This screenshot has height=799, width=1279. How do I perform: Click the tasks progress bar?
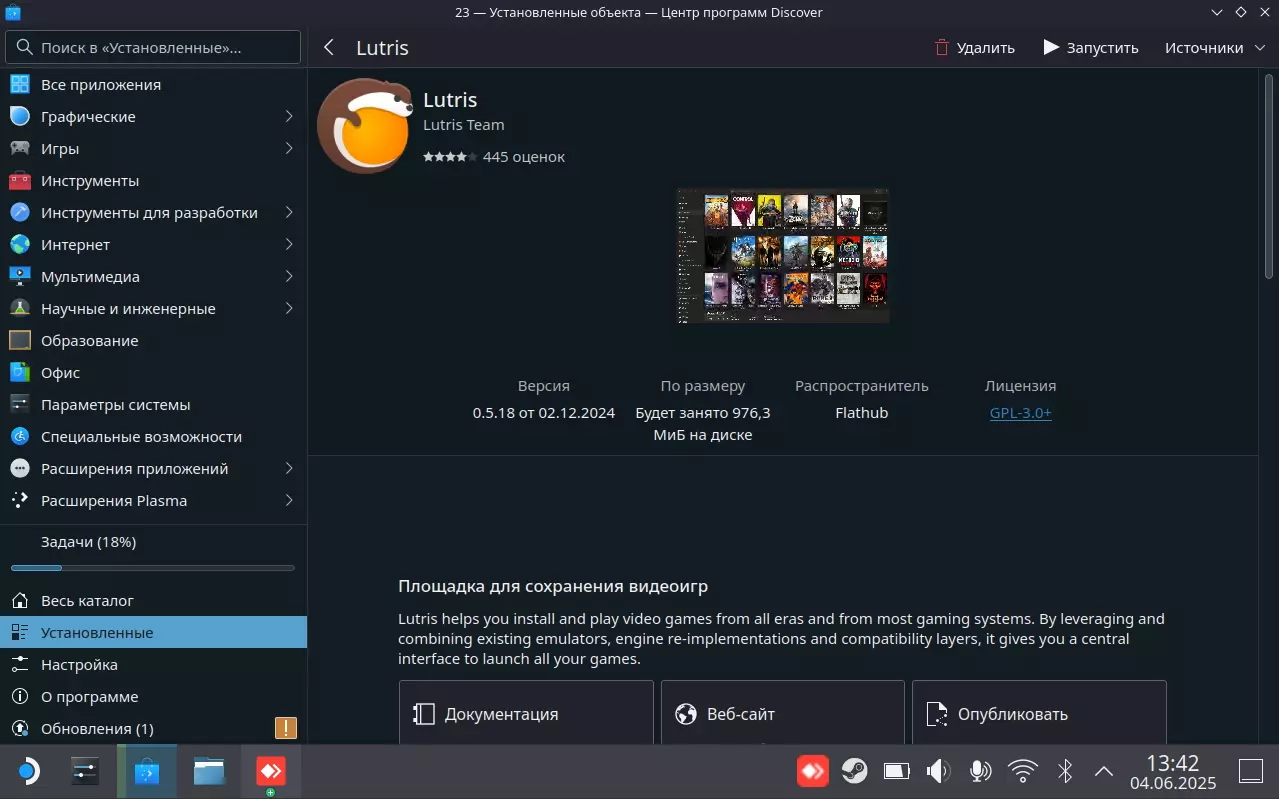coord(153,568)
